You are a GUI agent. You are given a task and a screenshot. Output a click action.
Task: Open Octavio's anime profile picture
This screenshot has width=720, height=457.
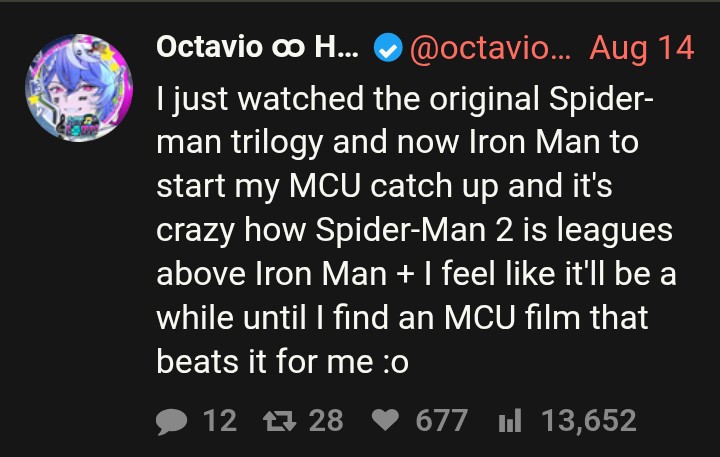79,87
